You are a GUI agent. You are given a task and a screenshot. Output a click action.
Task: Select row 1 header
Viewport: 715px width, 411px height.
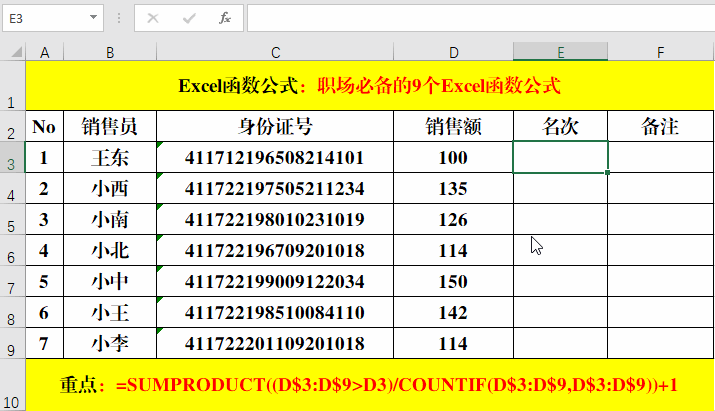click(x=12, y=85)
